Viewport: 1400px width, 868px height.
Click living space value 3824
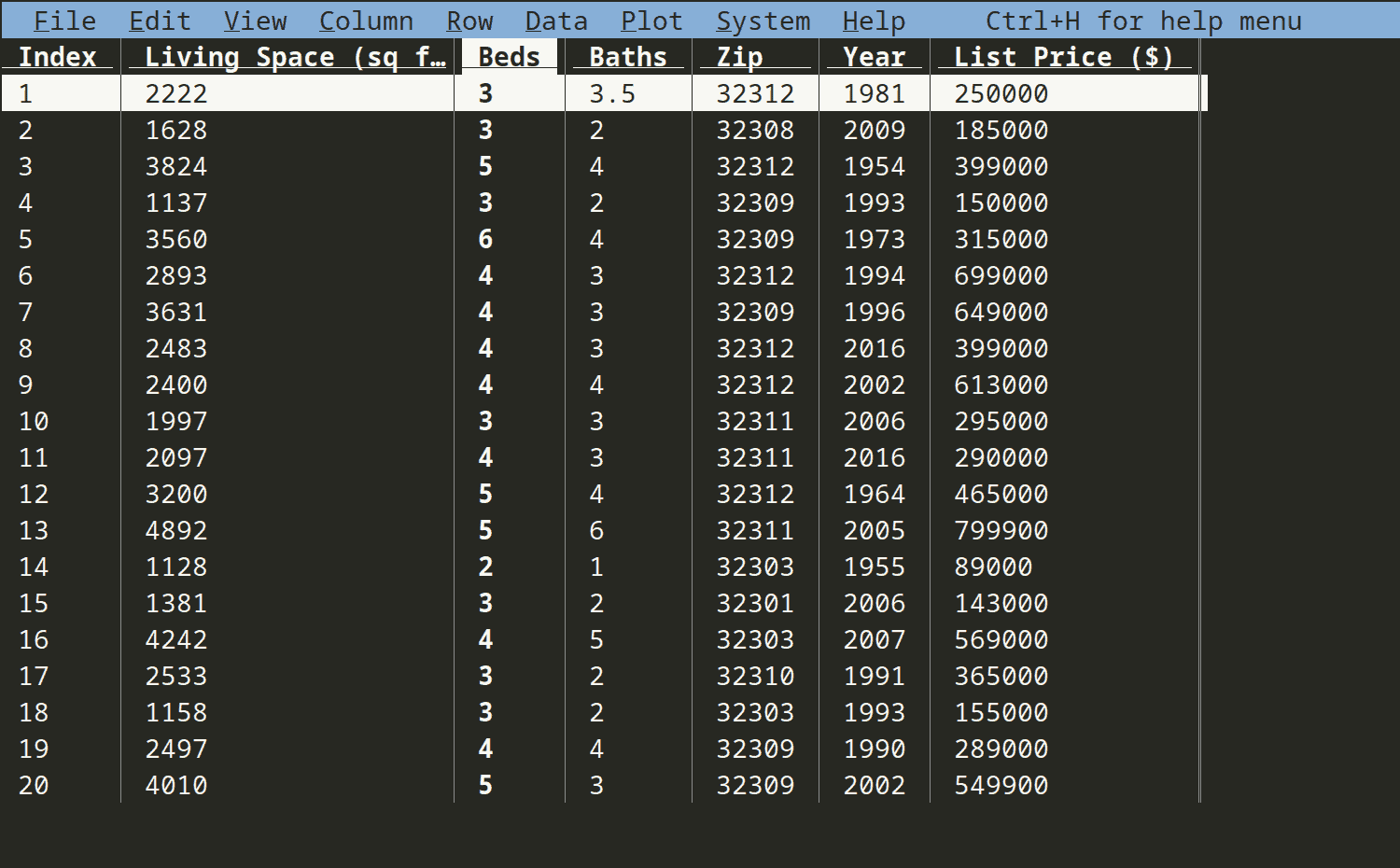click(x=176, y=166)
